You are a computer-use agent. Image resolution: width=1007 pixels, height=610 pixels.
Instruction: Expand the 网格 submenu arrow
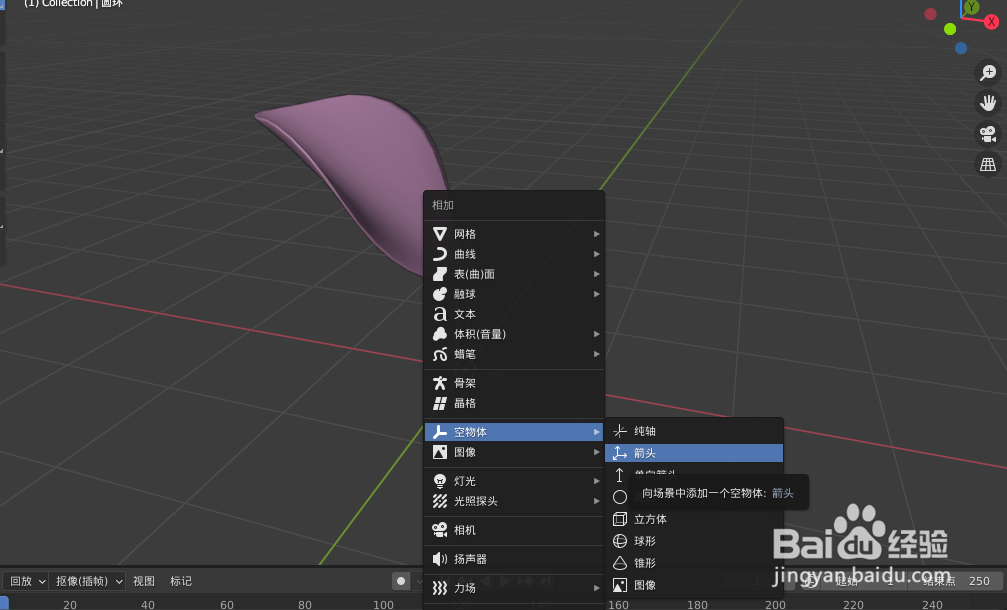click(596, 233)
